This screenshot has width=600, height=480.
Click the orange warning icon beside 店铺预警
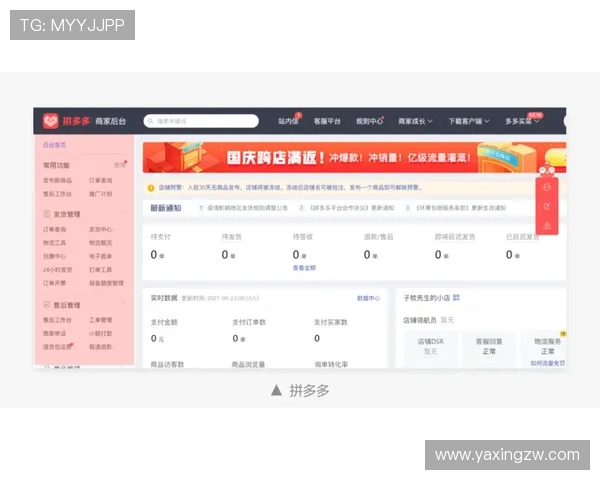(x=151, y=188)
